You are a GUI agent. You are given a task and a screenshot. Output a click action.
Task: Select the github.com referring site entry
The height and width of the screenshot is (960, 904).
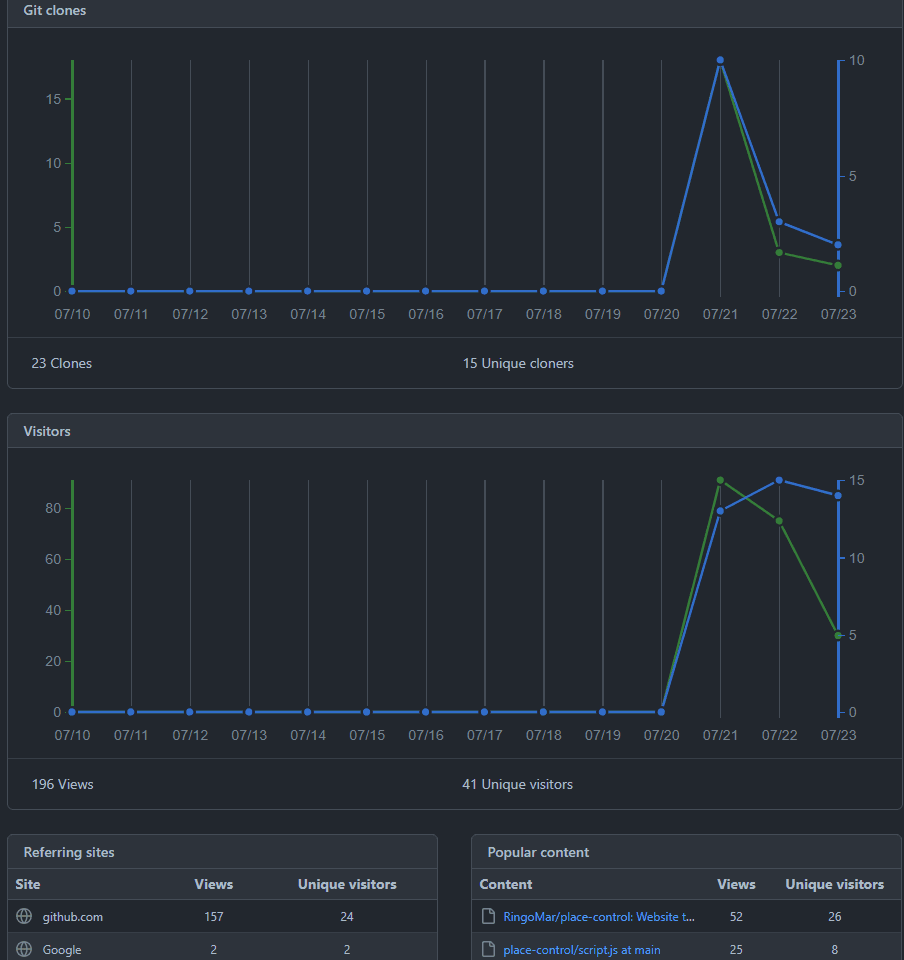pyautogui.click(x=72, y=916)
